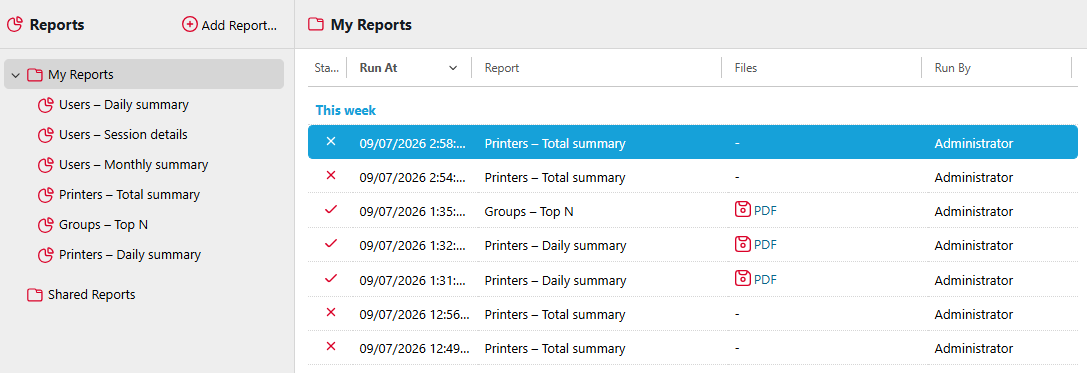Screen dimensions: 1087x373
Task: Open Printers – Total summary in tree
Action: [130, 195]
